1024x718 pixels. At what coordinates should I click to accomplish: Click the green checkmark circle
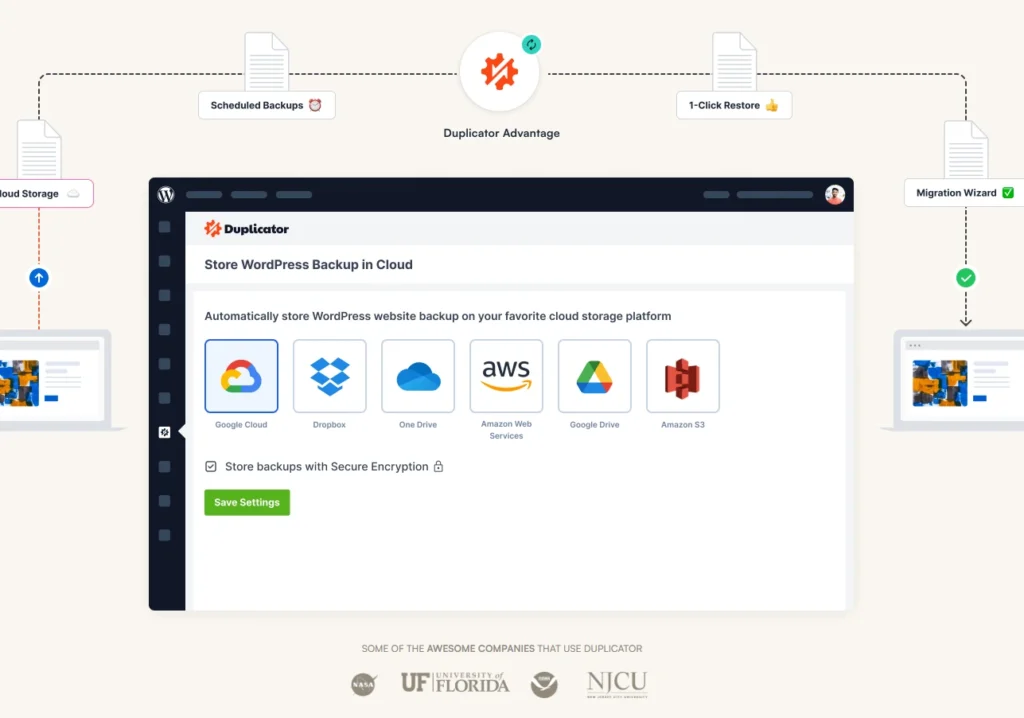tap(966, 278)
